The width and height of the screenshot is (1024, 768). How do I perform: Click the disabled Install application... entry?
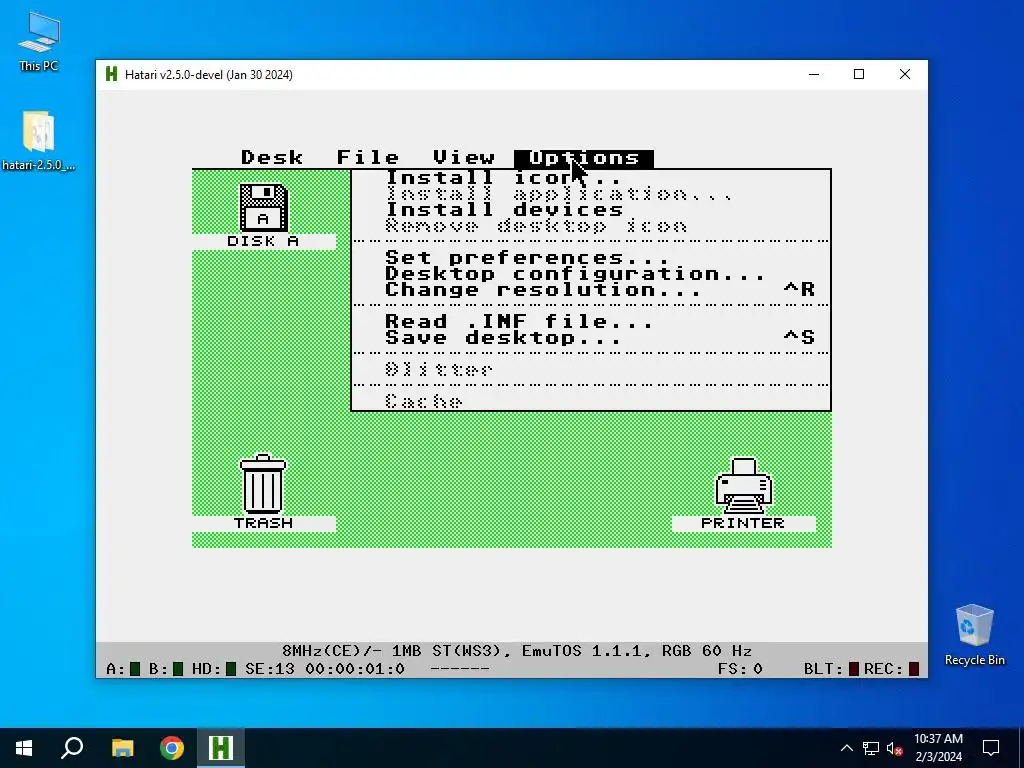(591, 194)
